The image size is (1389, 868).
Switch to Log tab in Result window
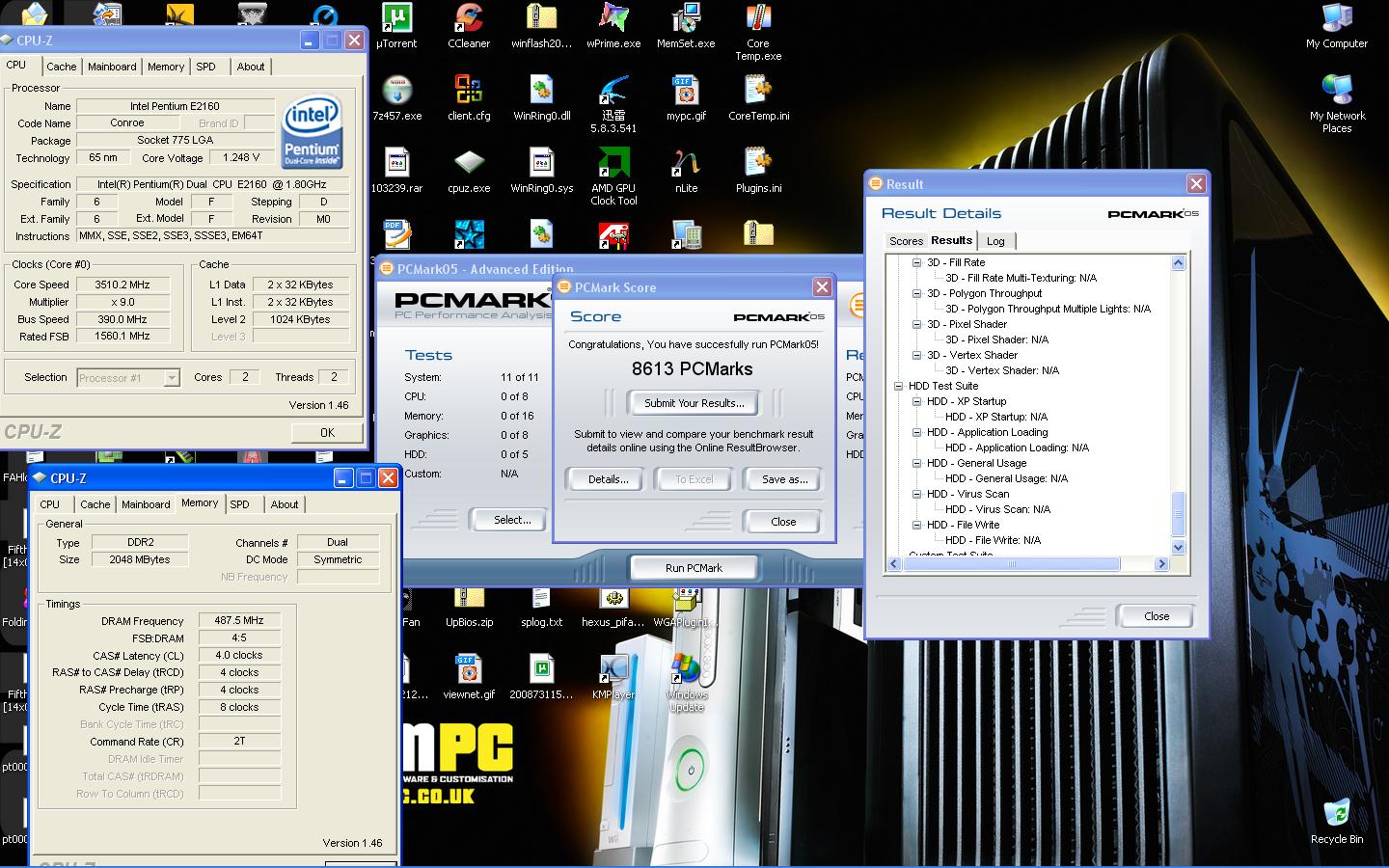[x=995, y=241]
